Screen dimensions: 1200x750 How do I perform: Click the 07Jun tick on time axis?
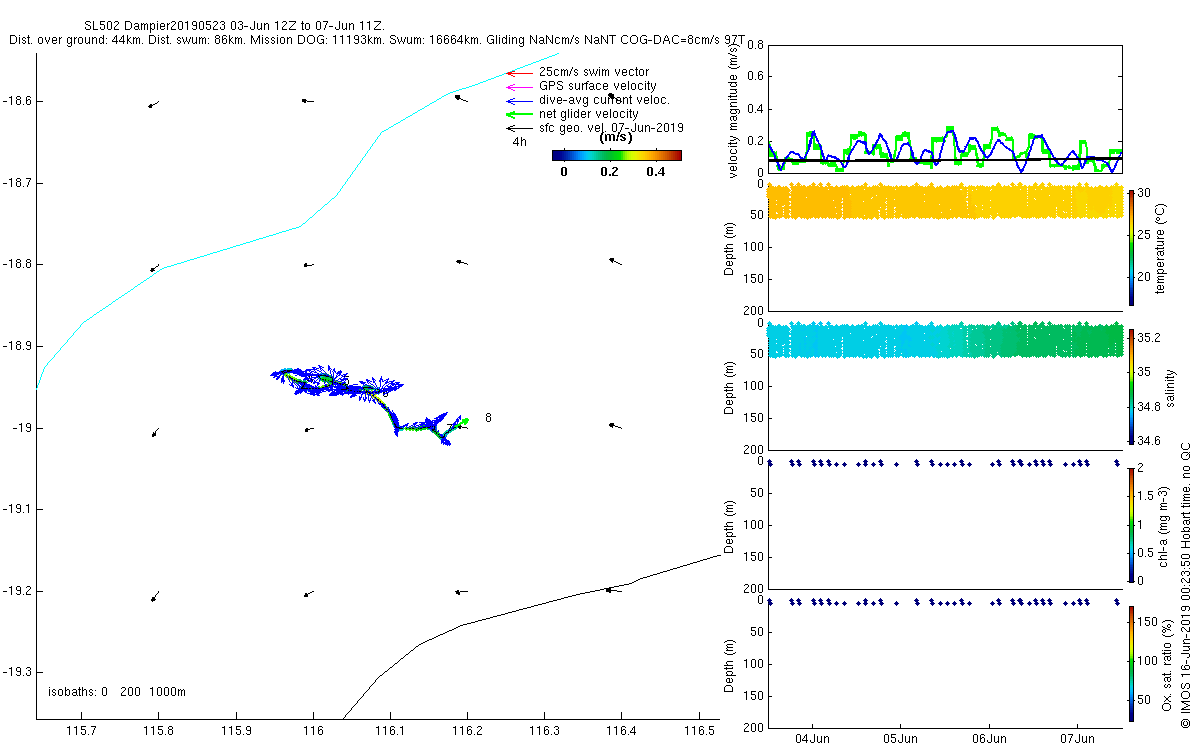[1077, 738]
